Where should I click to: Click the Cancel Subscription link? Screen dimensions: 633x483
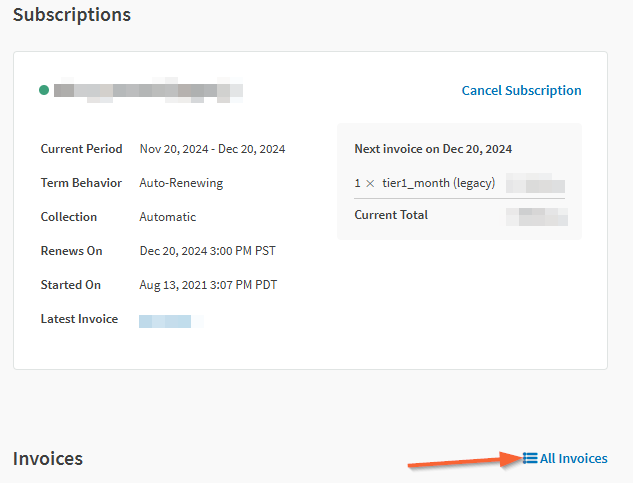(x=521, y=90)
